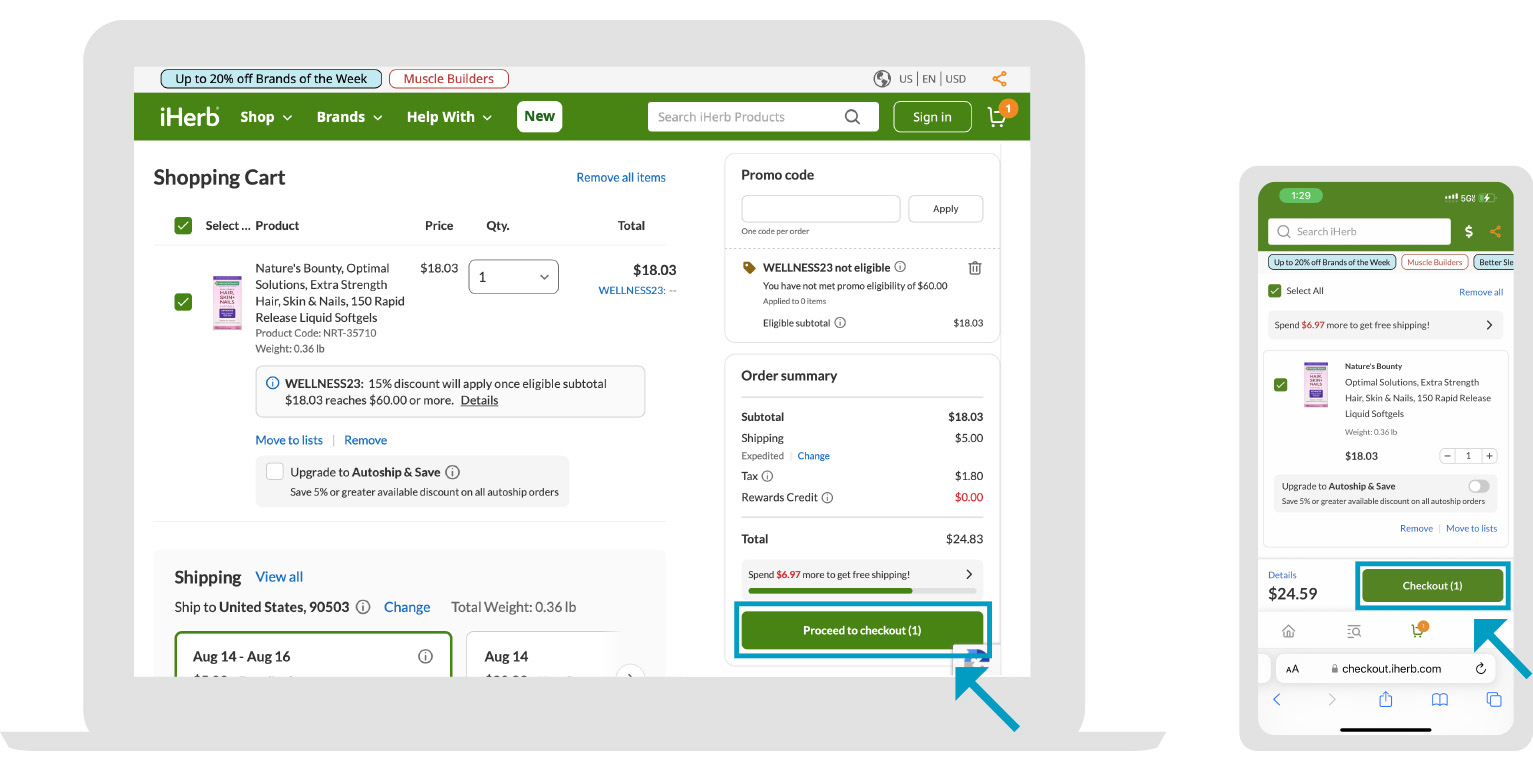Uncheck the Nature's Bounty product checkbox on laptop

point(183,301)
